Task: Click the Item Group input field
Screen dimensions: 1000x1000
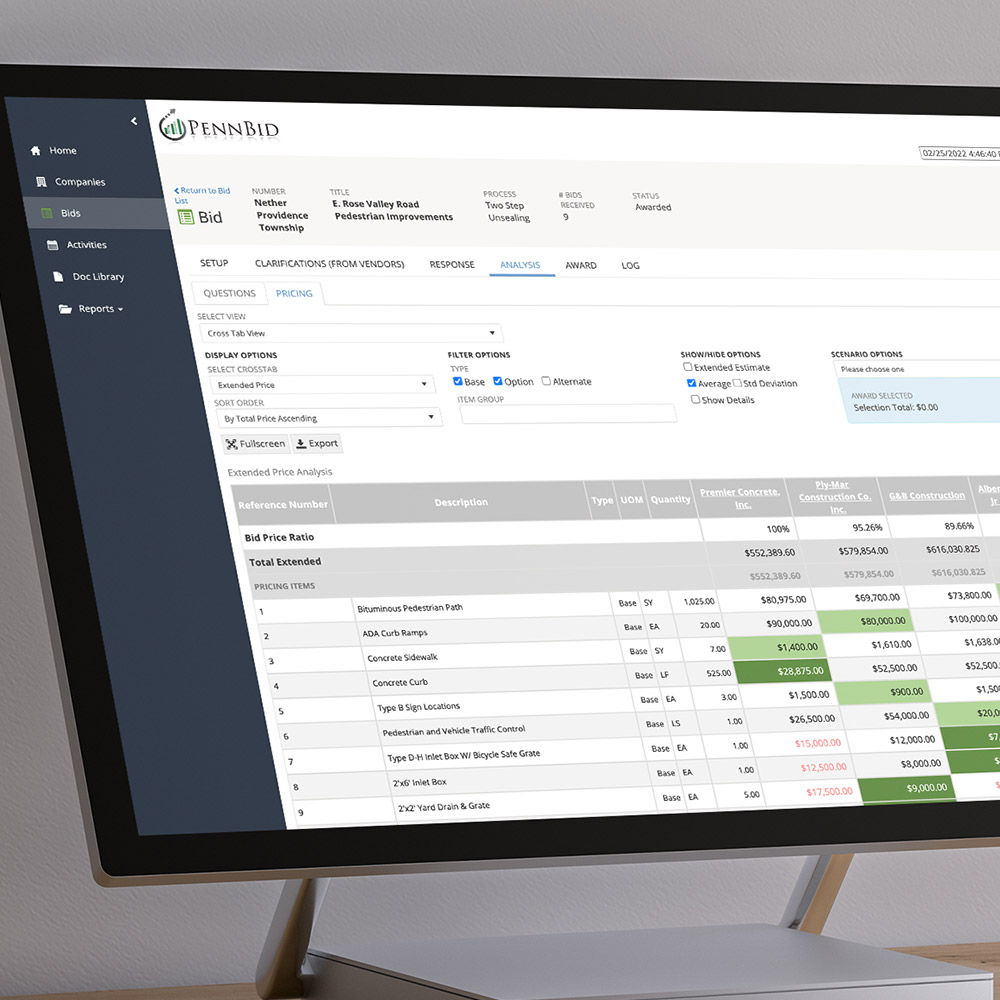Action: tap(568, 414)
